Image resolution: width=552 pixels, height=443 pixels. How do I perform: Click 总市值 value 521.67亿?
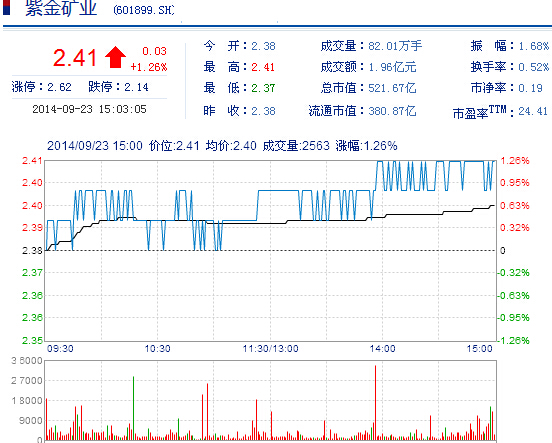tap(392, 88)
